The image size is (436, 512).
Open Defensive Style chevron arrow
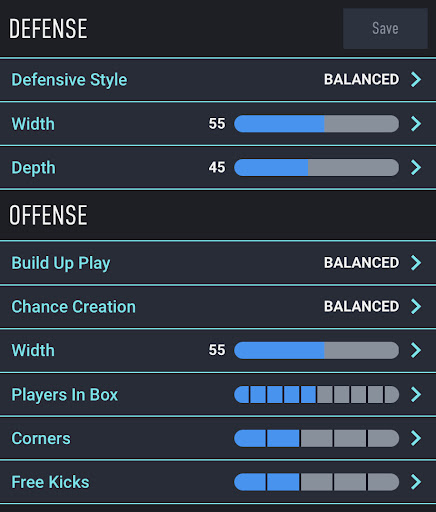point(416,79)
